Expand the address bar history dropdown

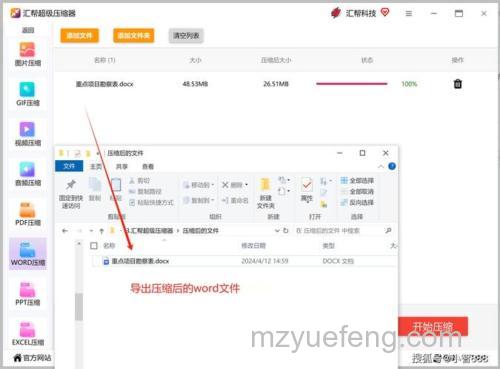[x=277, y=230]
